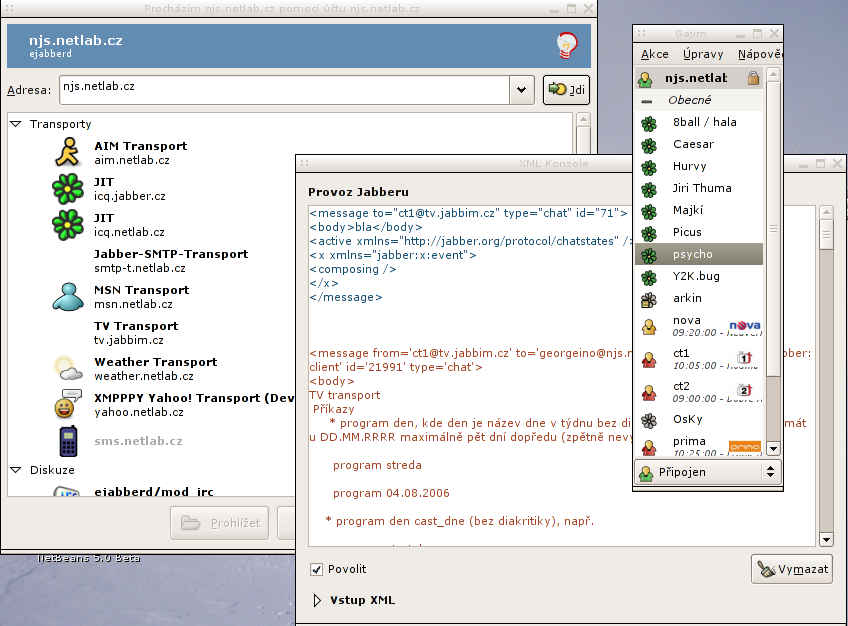The width and height of the screenshot is (848, 626).
Task: Click the yellow buddy icon beside nova
Action: coord(649,327)
